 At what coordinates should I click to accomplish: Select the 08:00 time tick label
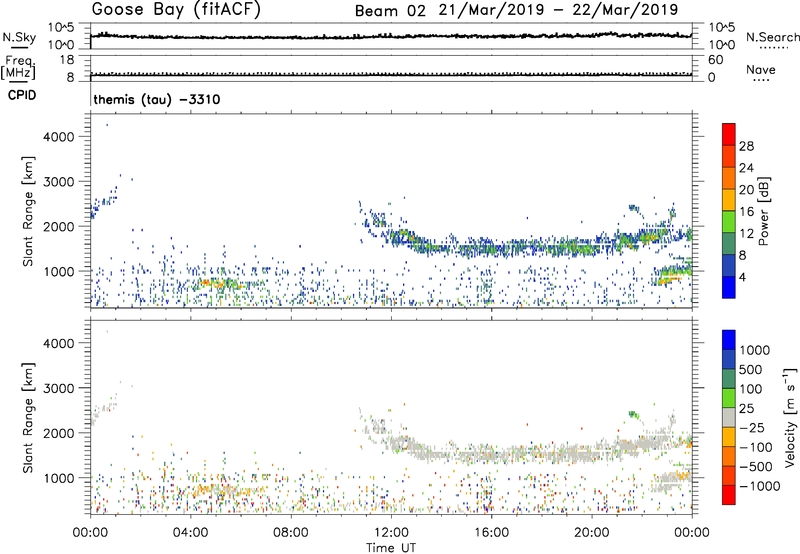pyautogui.click(x=291, y=533)
